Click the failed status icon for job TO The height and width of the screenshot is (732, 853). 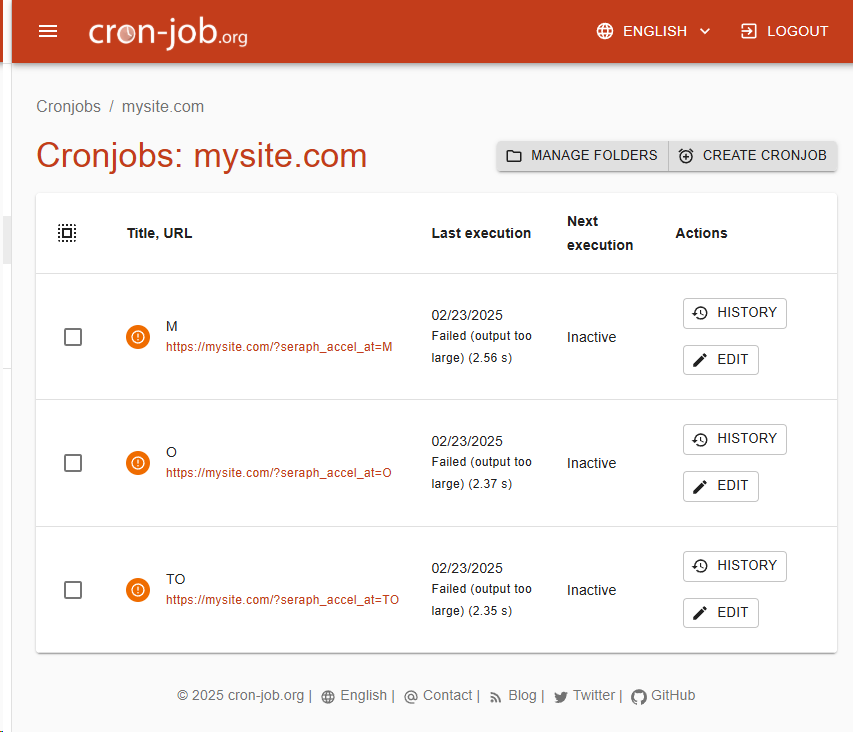138,590
